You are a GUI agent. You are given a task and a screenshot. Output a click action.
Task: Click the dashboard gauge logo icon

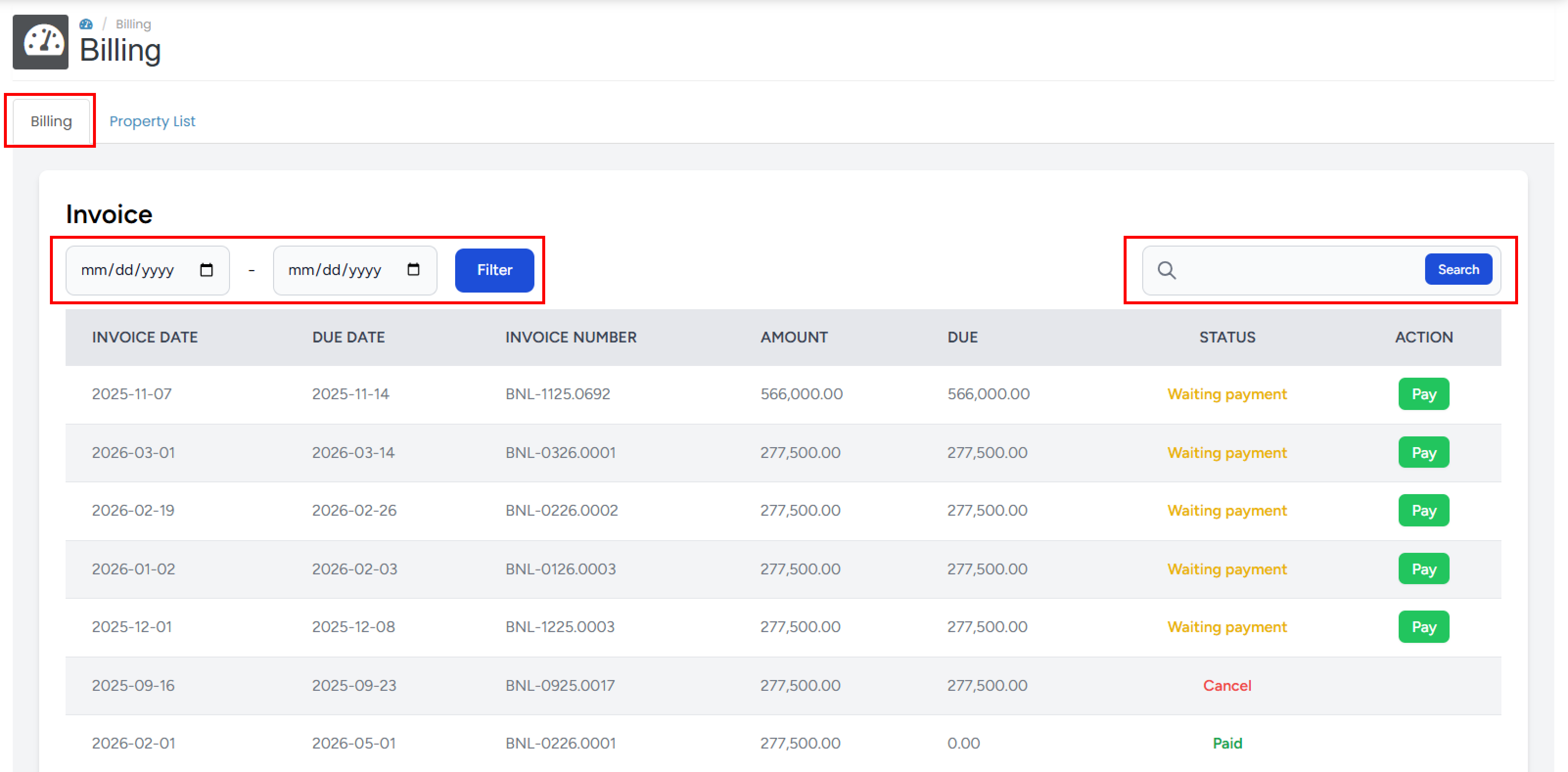[x=41, y=42]
